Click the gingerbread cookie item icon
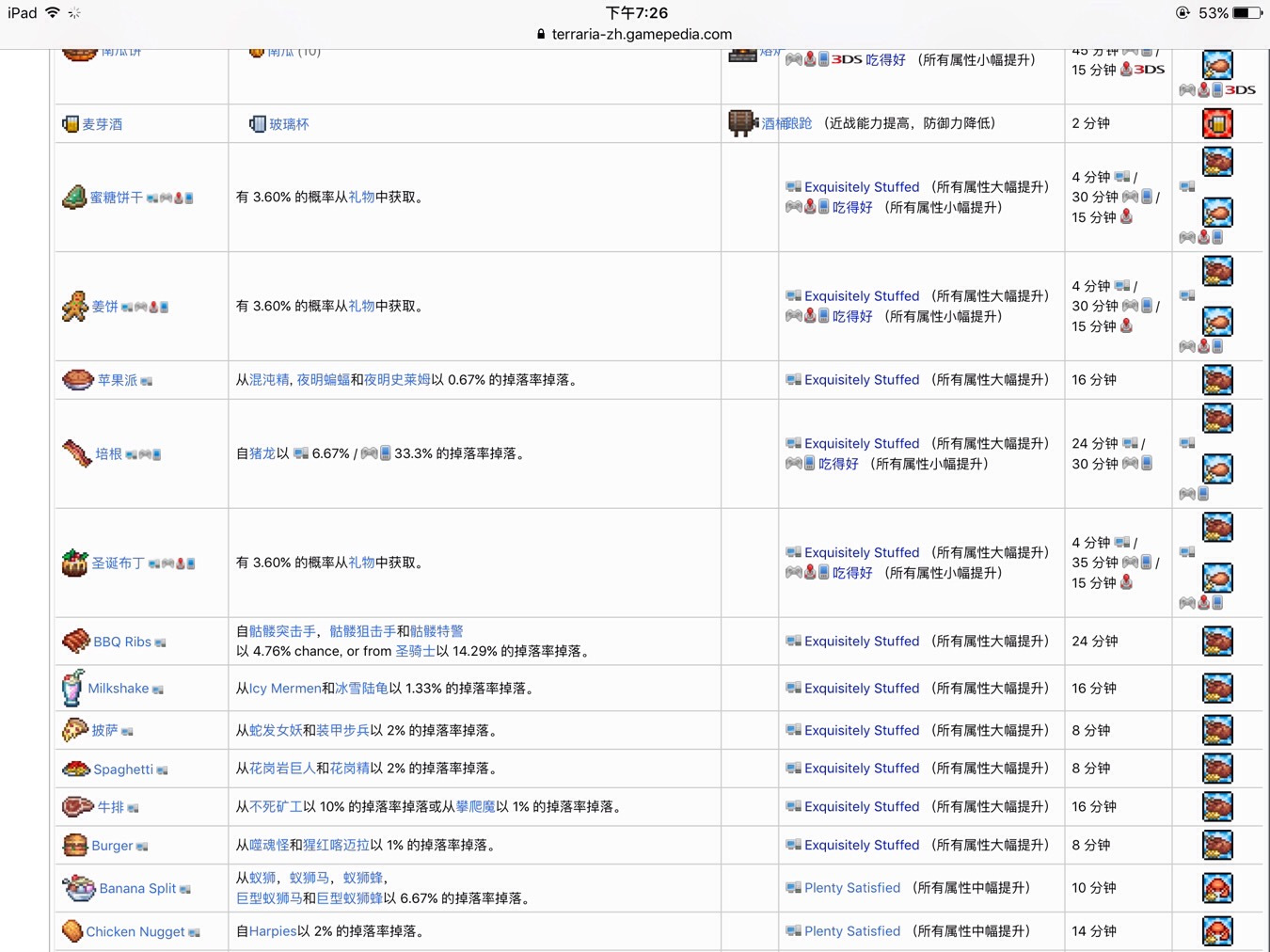Image resolution: width=1270 pixels, height=952 pixels. [75, 307]
